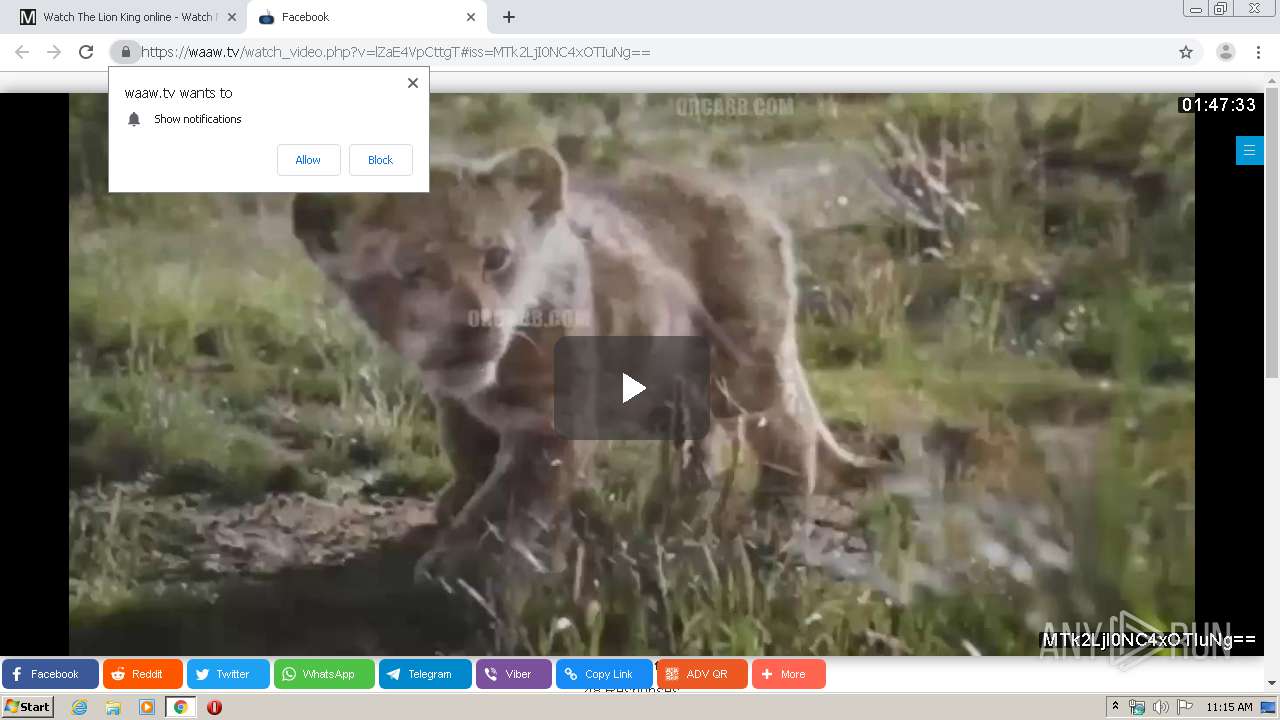Expand More sharing options
Screen dimensions: 1280x720
(788, 674)
